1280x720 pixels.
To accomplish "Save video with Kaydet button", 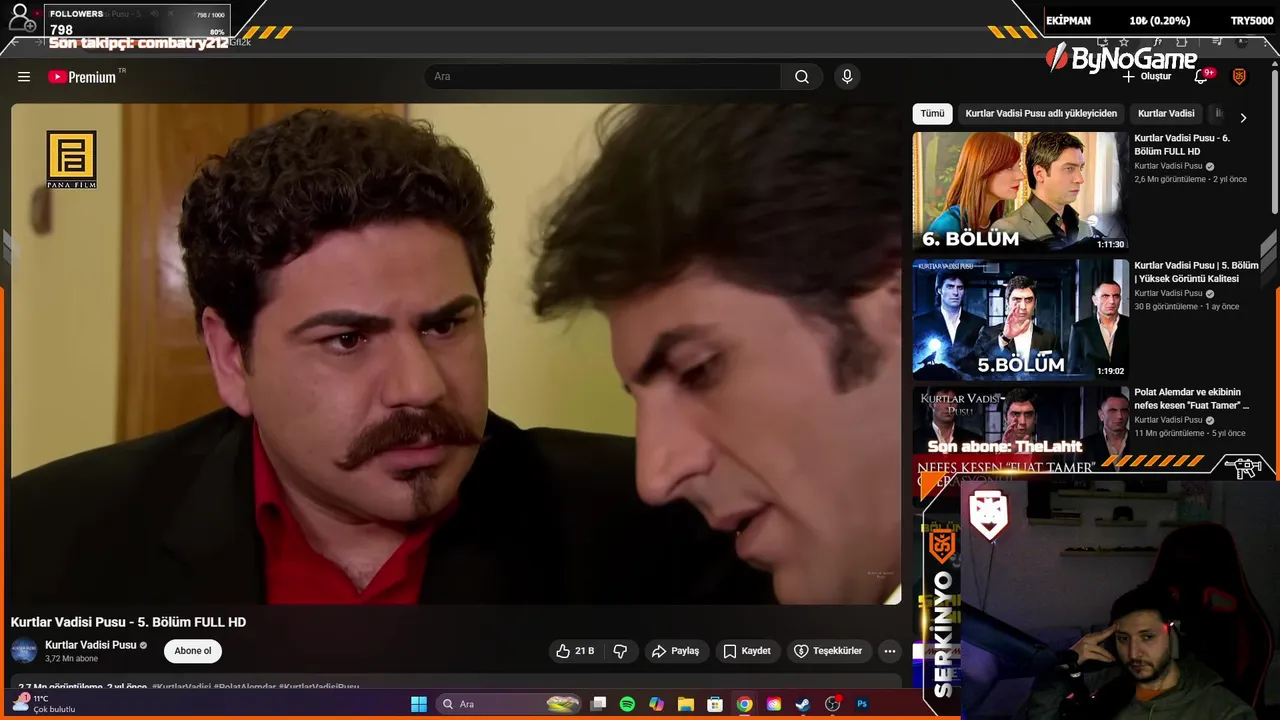I will pyautogui.click(x=747, y=651).
